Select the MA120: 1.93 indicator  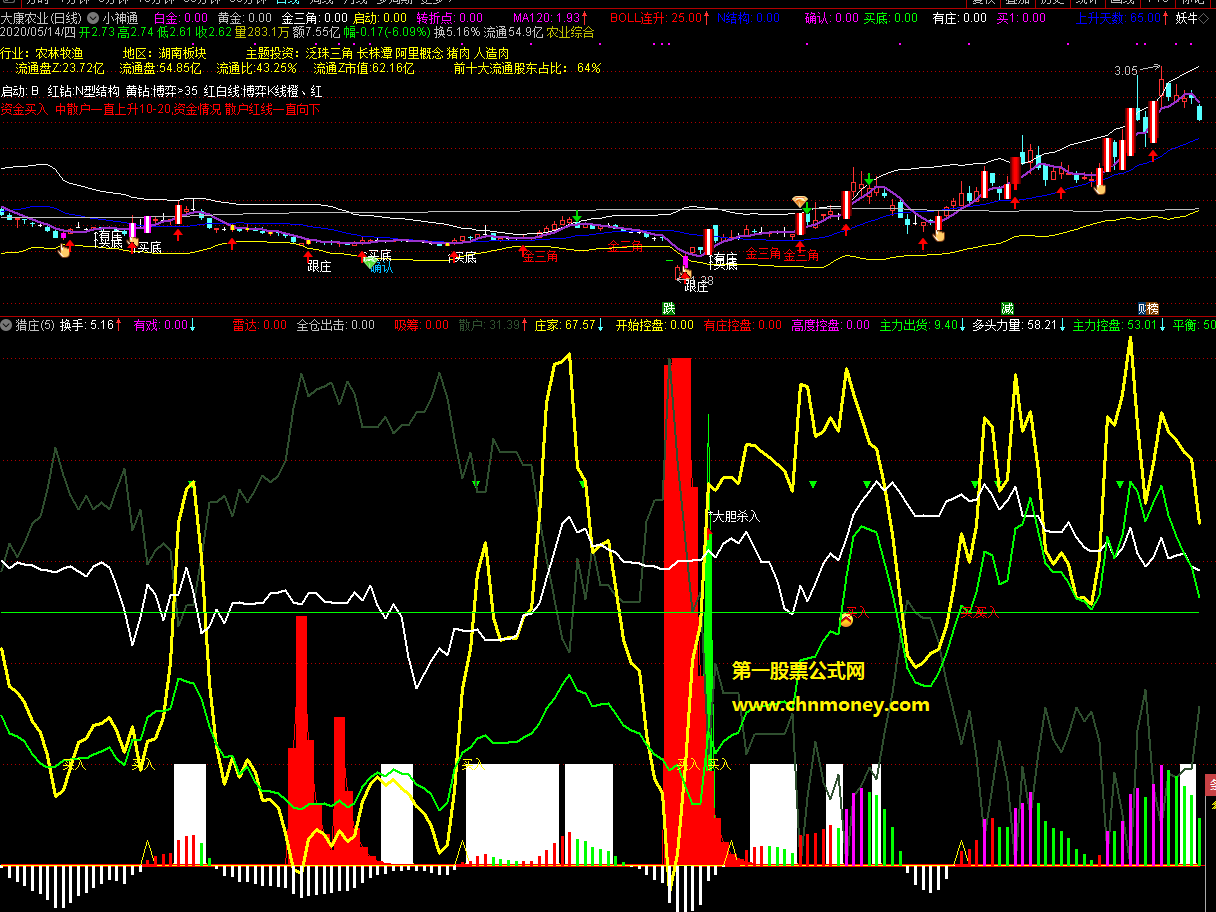tap(547, 18)
